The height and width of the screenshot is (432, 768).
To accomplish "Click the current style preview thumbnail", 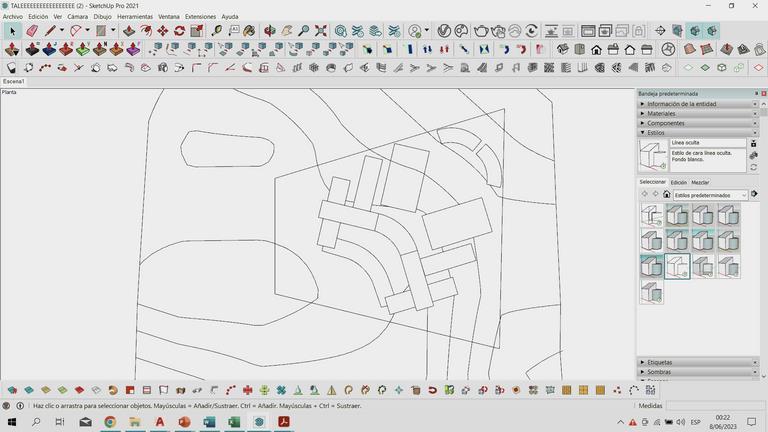I will tap(653, 155).
